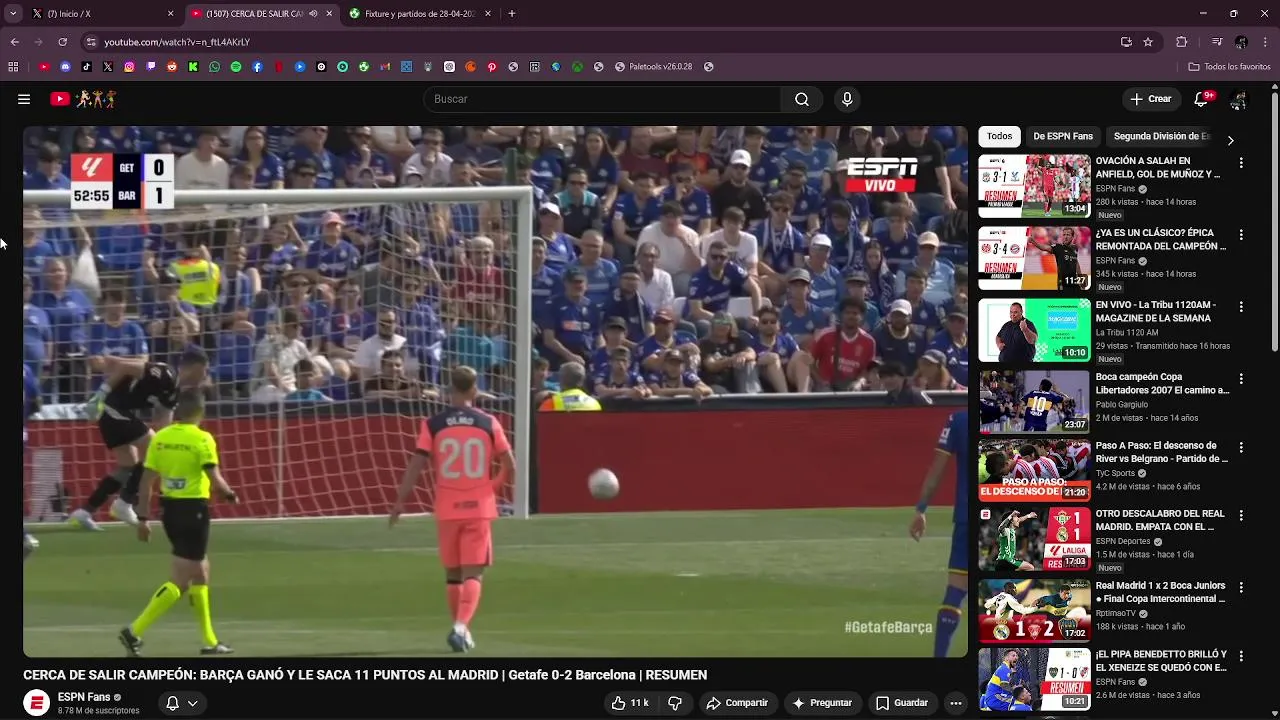Screen dimensions: 1280x720
Task: Open La Tribu 1120AM video thumbnail
Action: 1034,330
